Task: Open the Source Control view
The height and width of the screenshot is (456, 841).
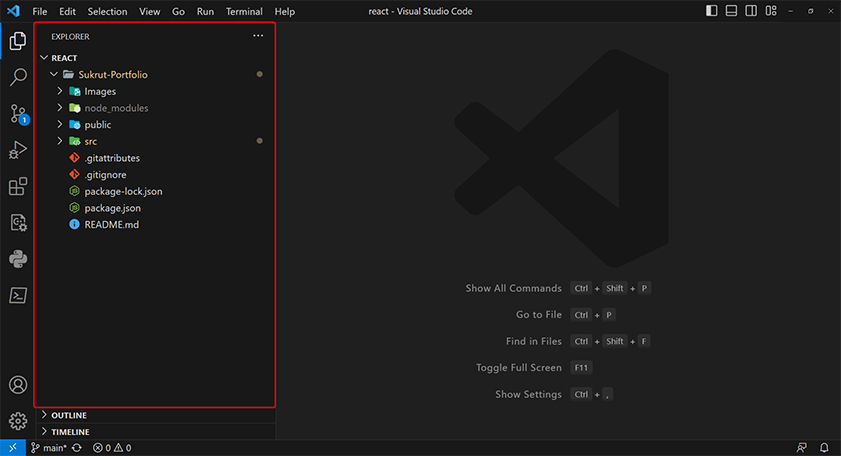Action: (17, 113)
